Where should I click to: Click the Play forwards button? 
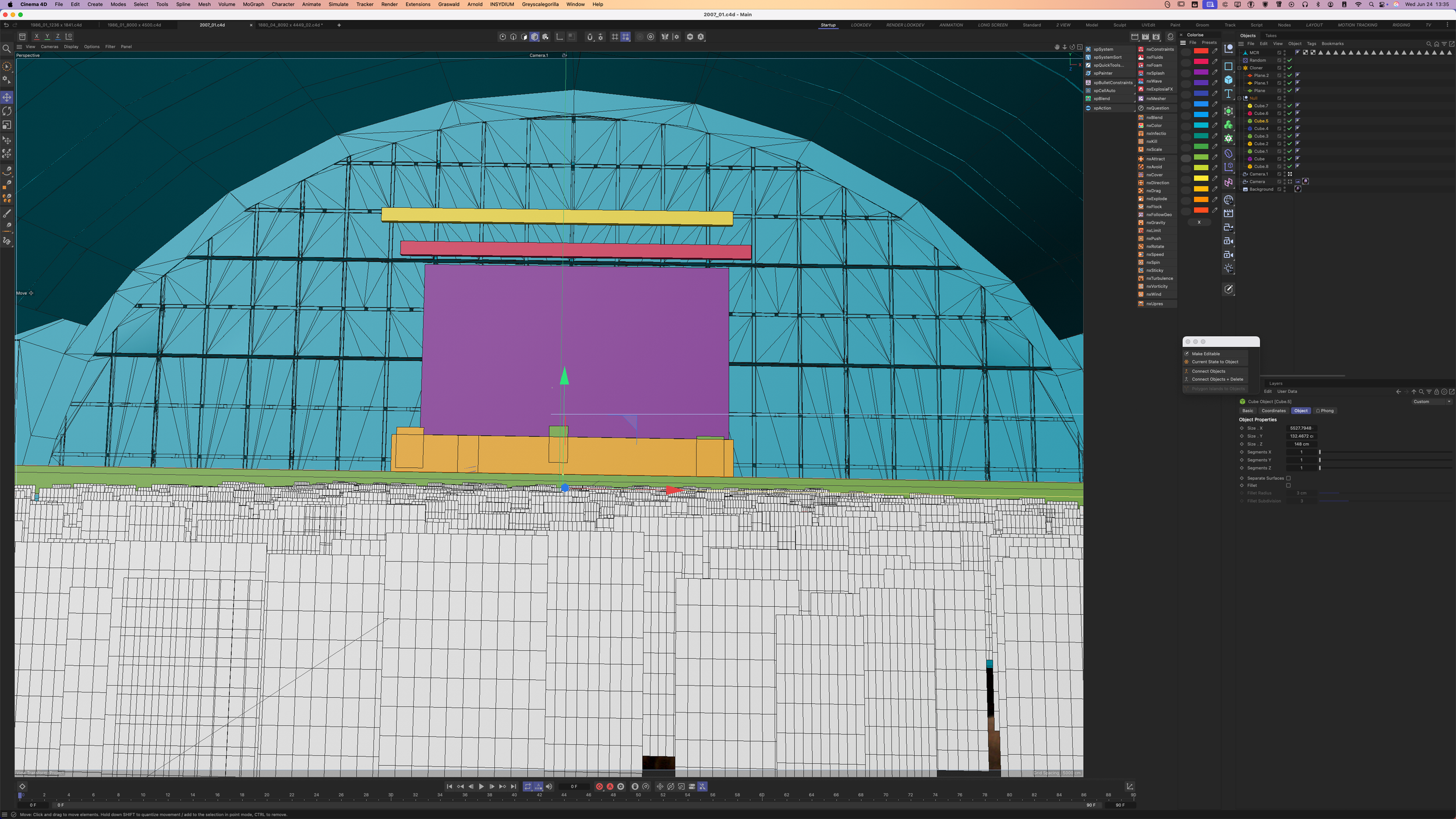481,786
